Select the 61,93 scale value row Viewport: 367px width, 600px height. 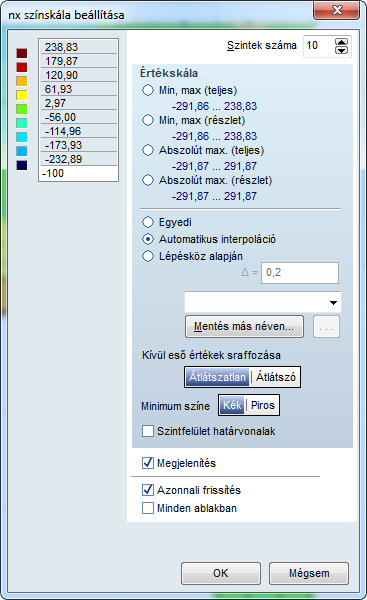(x=78, y=89)
